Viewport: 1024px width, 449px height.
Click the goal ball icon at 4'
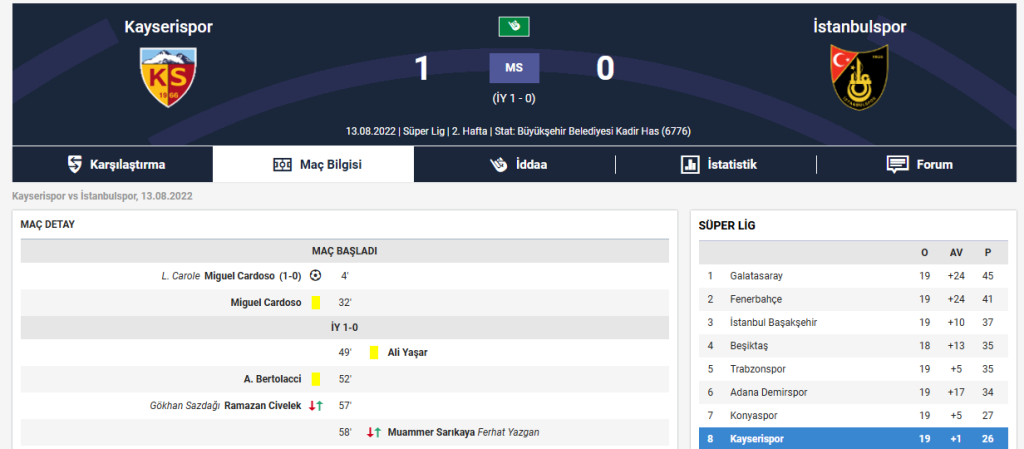pyautogui.click(x=316, y=275)
